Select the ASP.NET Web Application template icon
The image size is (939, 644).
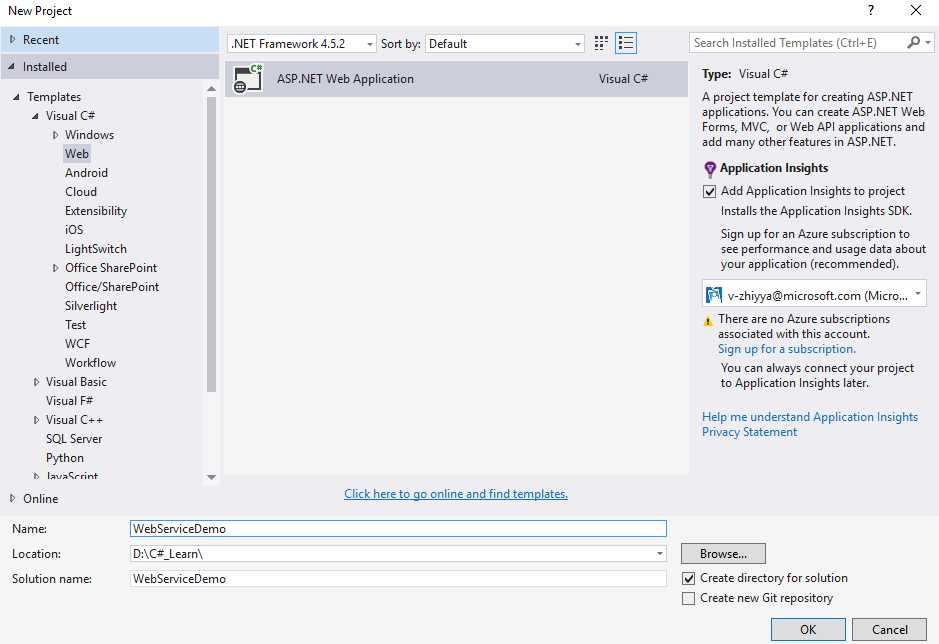tap(248, 78)
